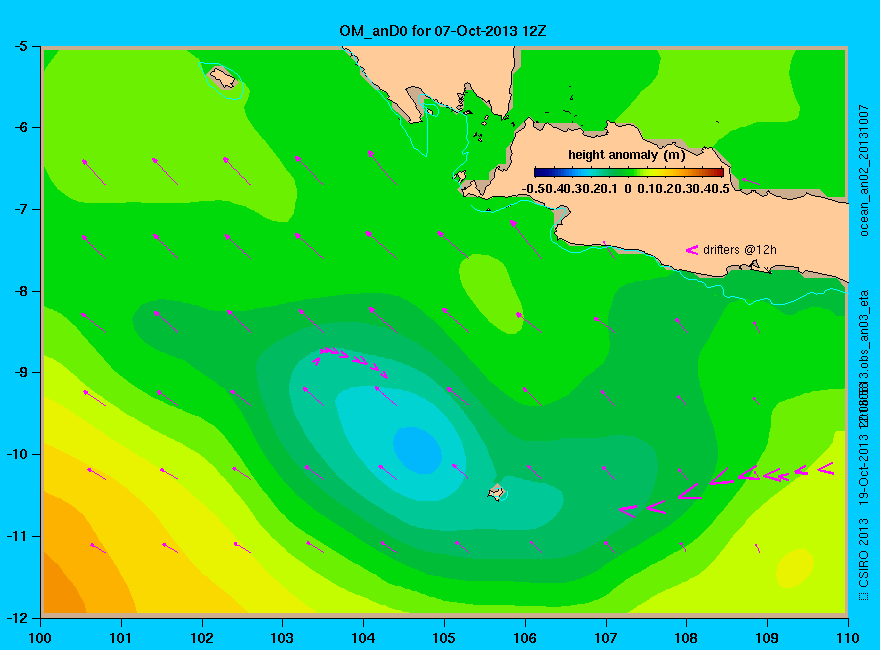Click the x-axis label 108

click(686, 638)
